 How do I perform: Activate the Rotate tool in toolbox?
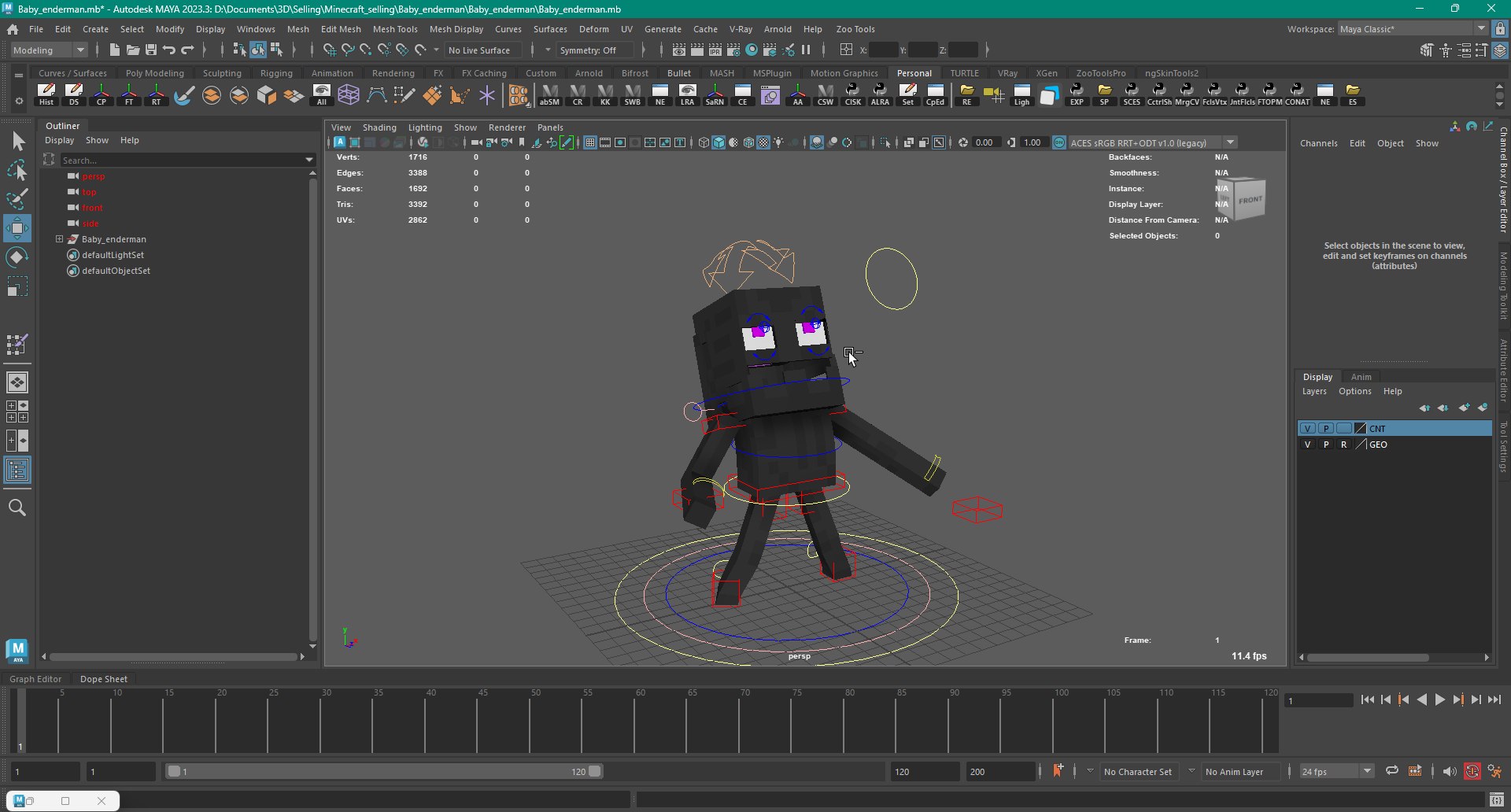pyautogui.click(x=17, y=257)
